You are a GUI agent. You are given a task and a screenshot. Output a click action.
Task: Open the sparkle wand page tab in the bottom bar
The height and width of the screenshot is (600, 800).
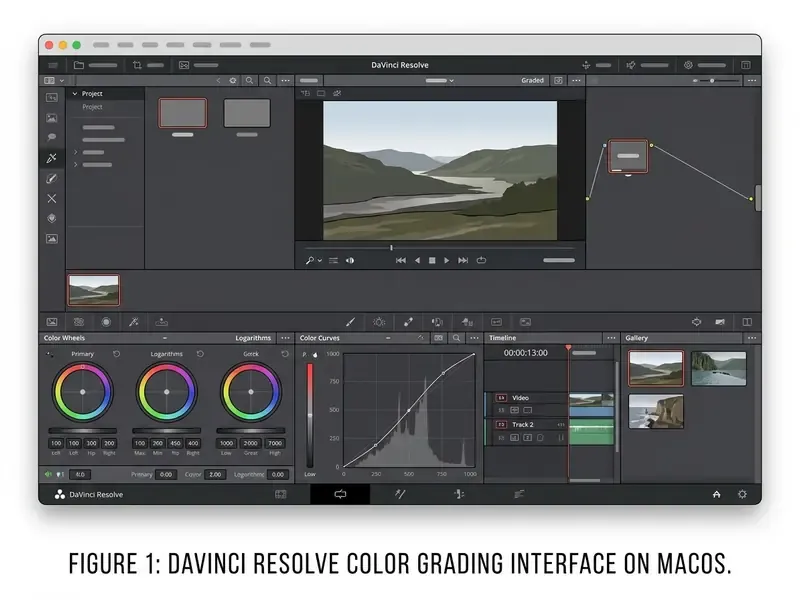(400, 494)
